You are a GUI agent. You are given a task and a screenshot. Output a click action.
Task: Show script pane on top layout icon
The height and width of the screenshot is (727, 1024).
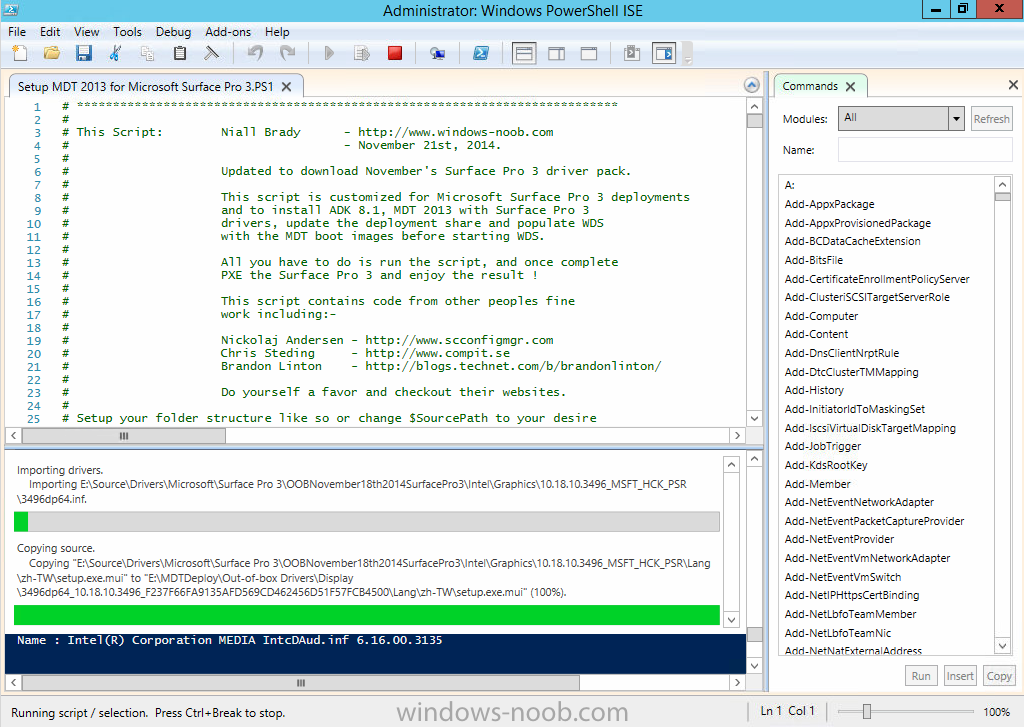point(524,53)
